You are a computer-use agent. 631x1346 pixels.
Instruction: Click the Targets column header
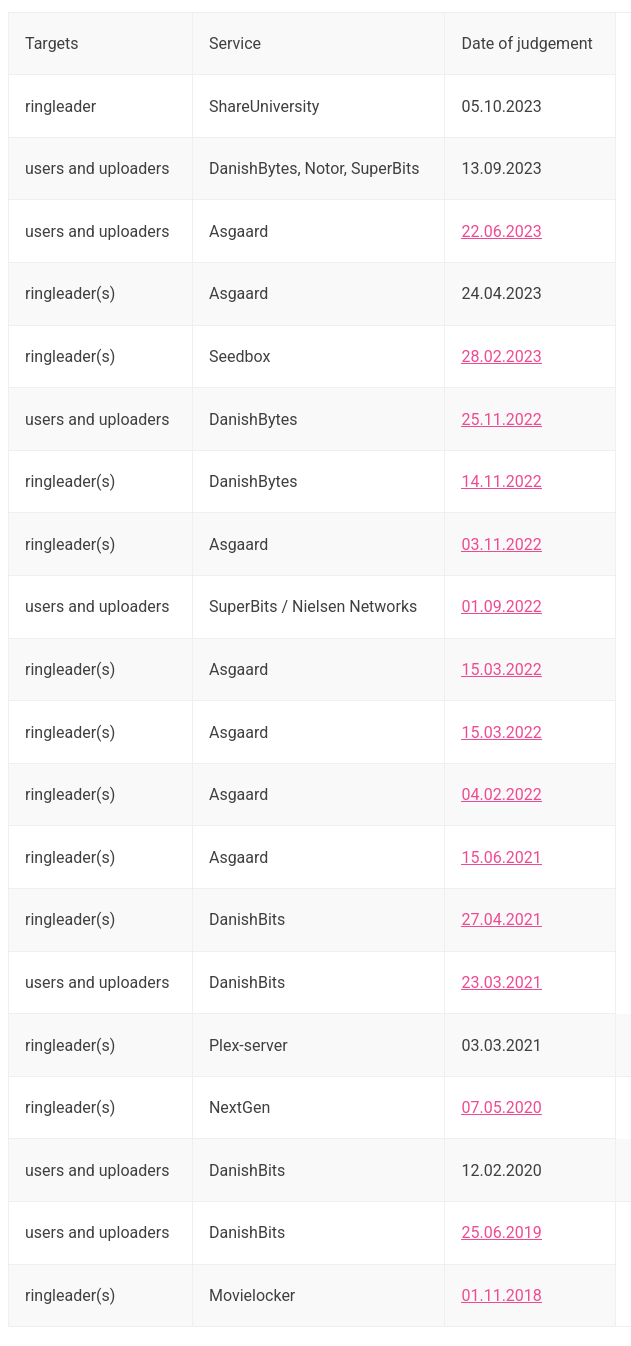pyautogui.click(x=52, y=43)
